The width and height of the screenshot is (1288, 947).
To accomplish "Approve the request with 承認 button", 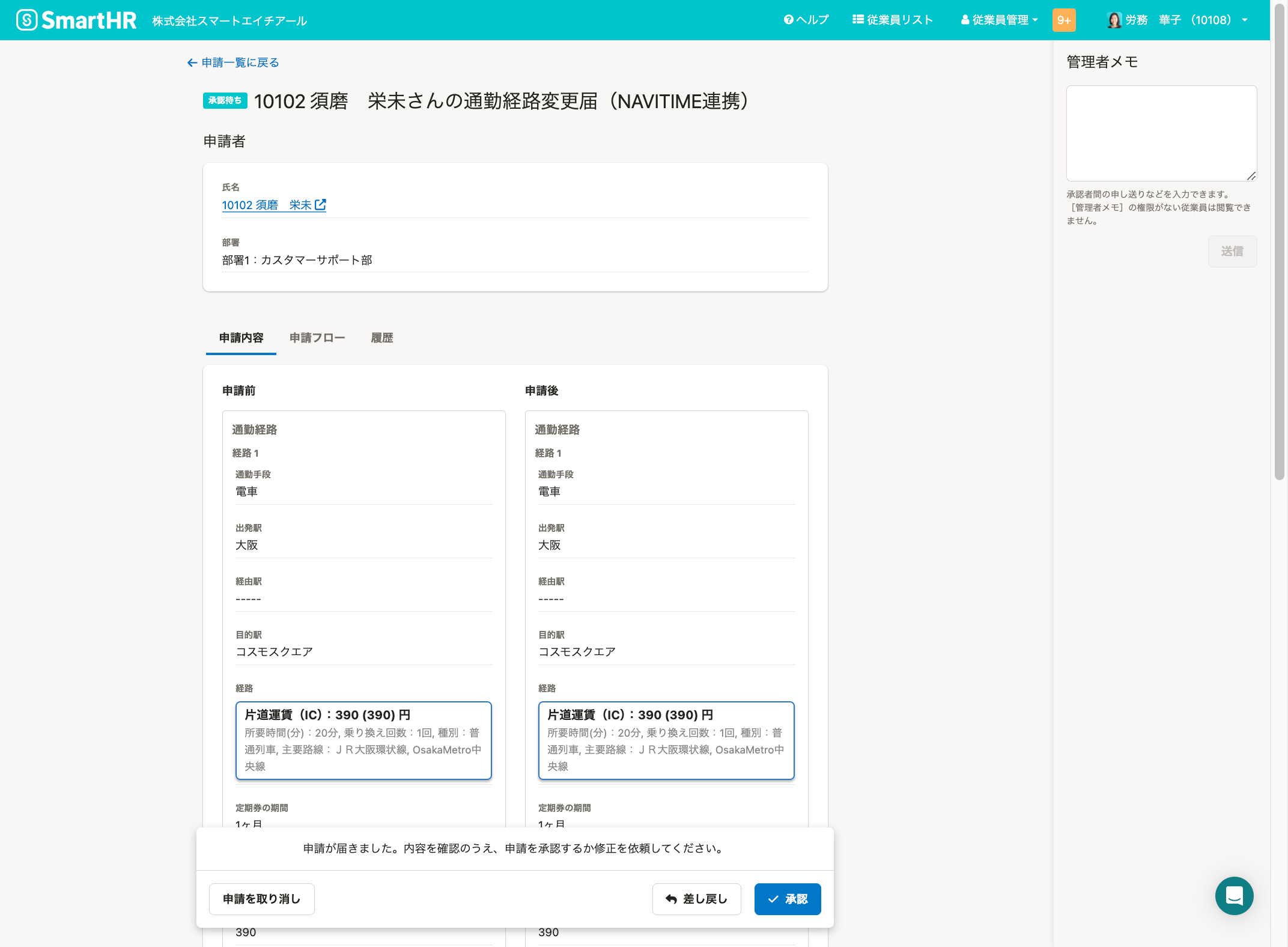I will (788, 899).
